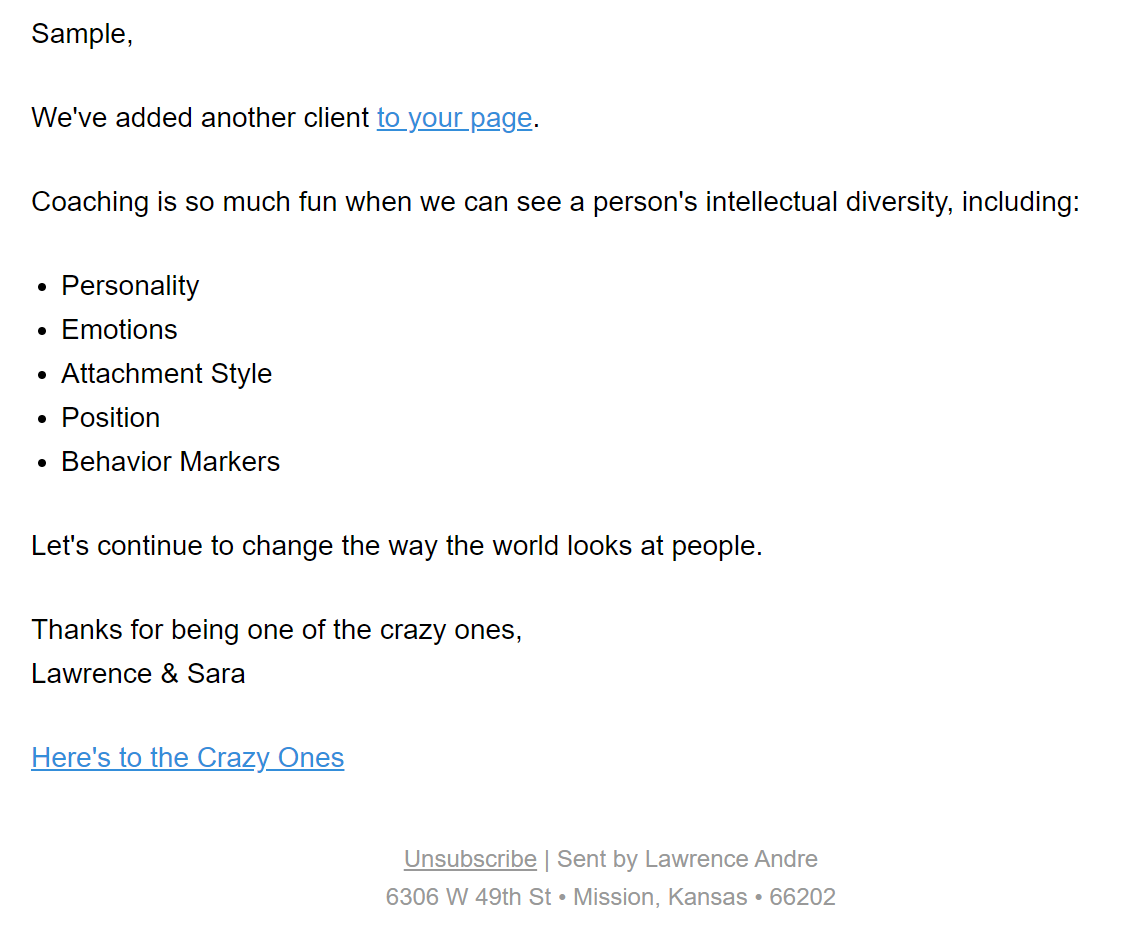Click the 'Behavior Markers' bullet item
The height and width of the screenshot is (947, 1122).
170,462
